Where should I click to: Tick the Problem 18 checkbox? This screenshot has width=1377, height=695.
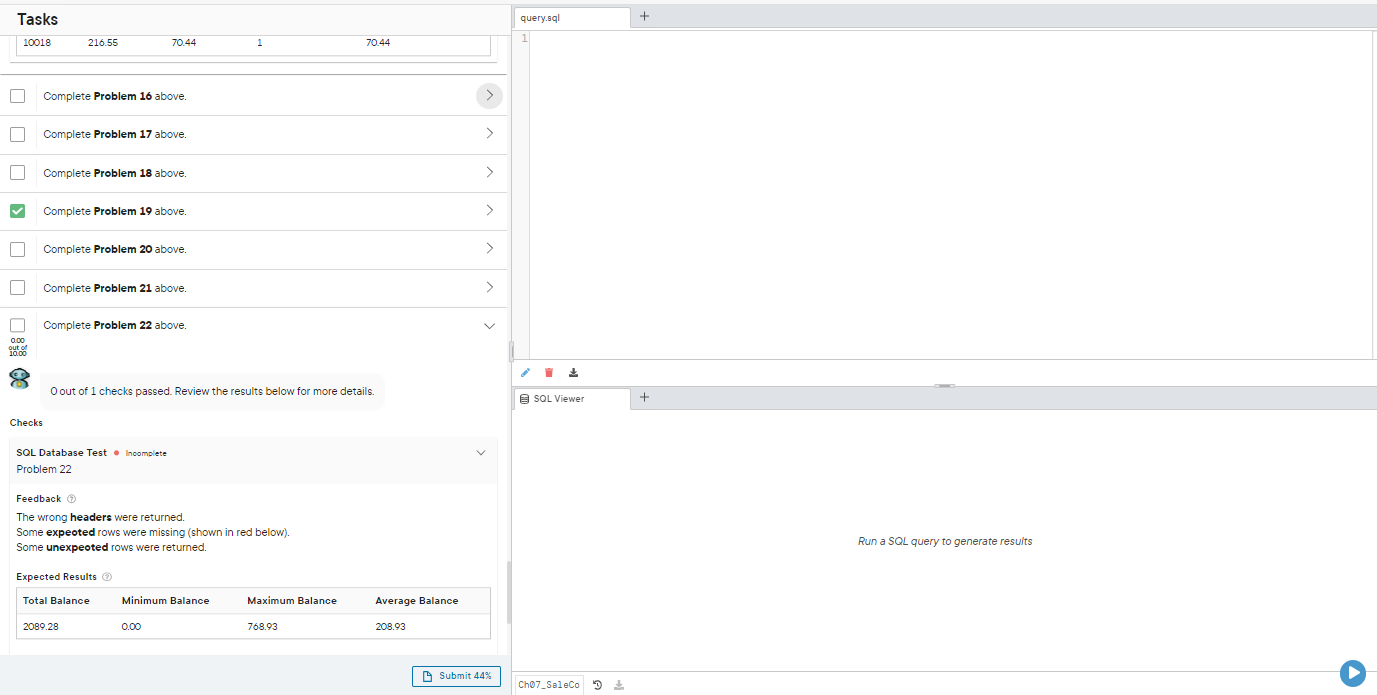(17, 172)
